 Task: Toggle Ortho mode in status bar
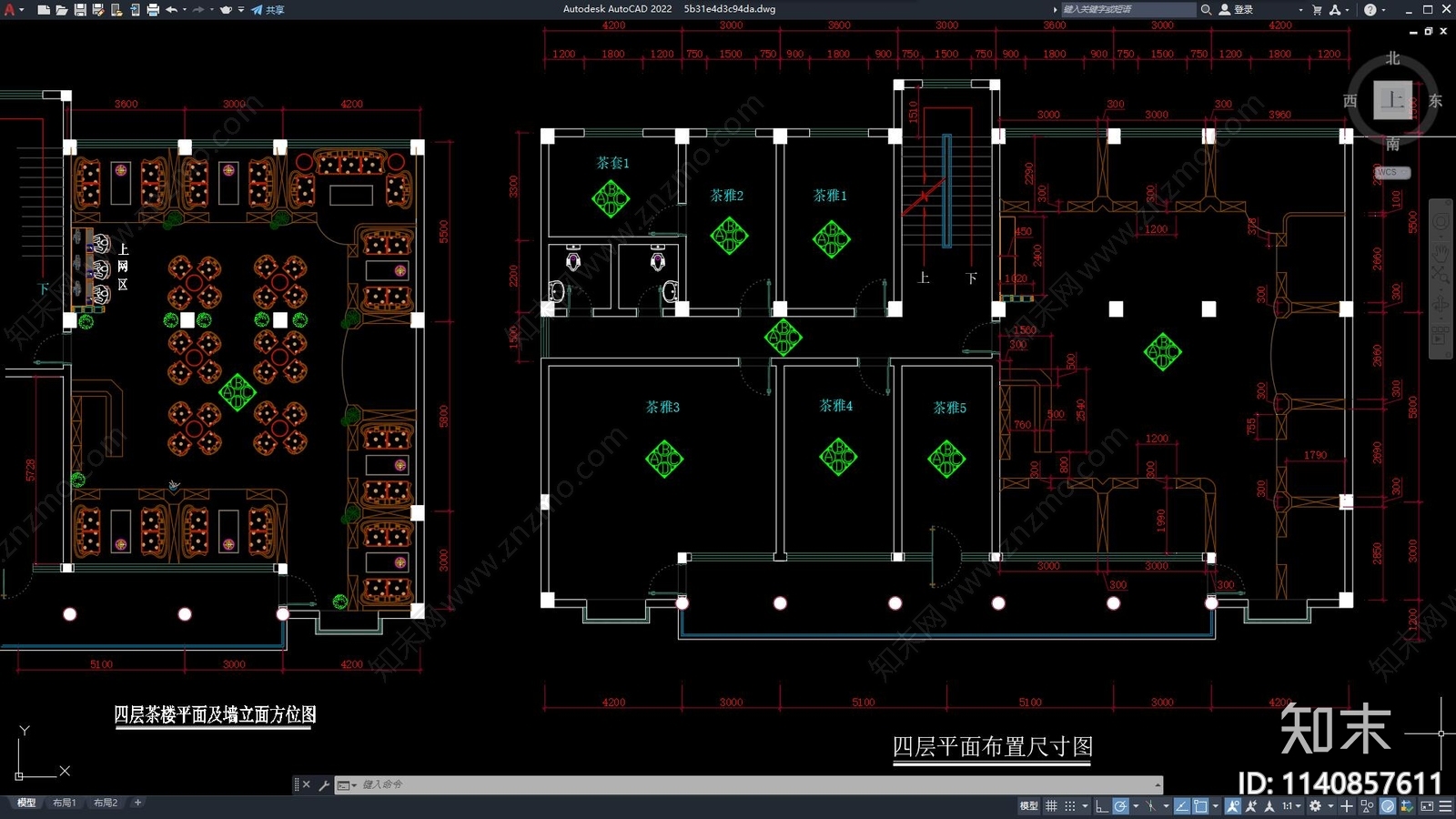(1102, 805)
